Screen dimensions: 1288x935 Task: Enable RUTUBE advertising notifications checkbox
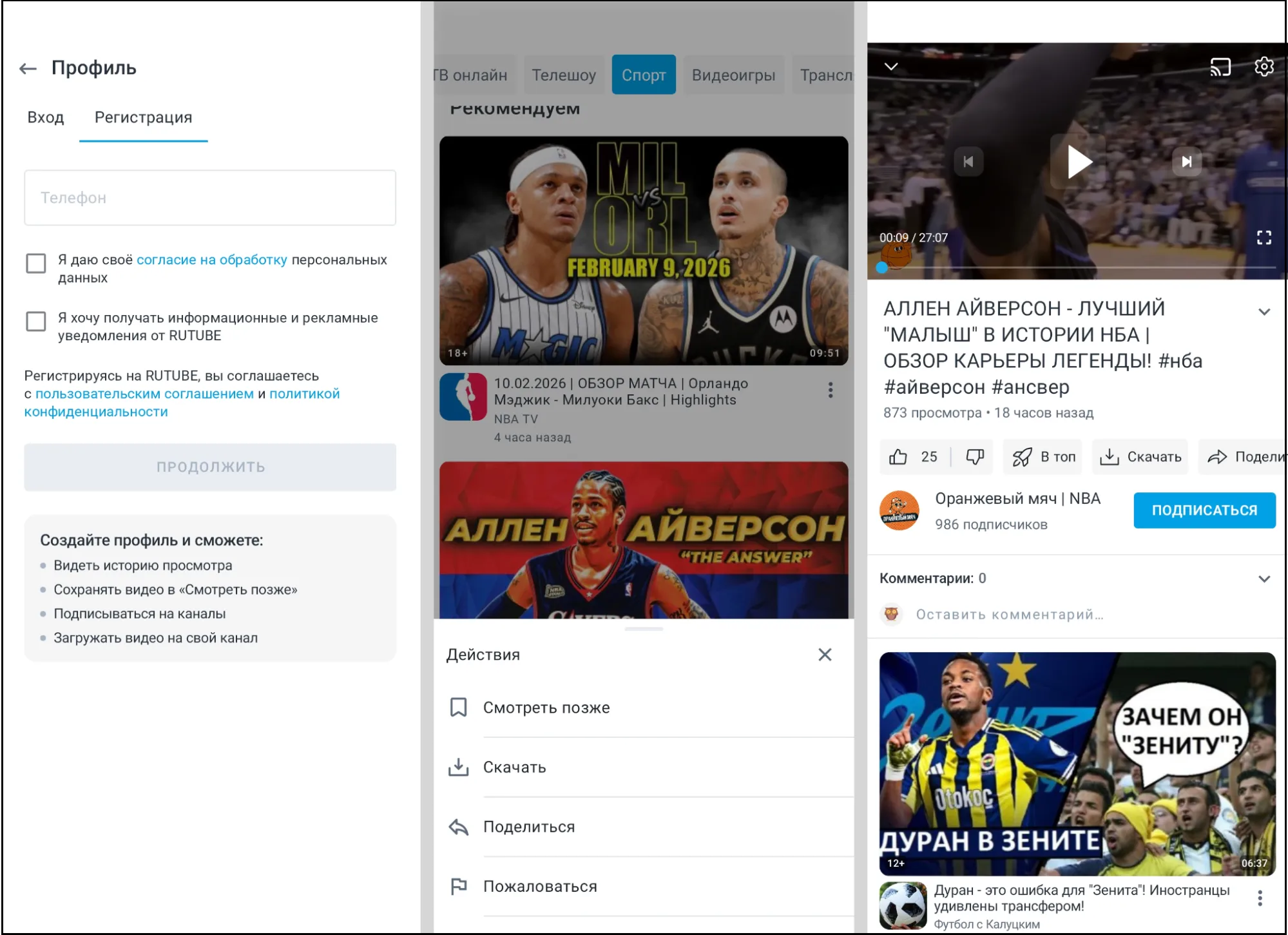[x=36, y=321]
